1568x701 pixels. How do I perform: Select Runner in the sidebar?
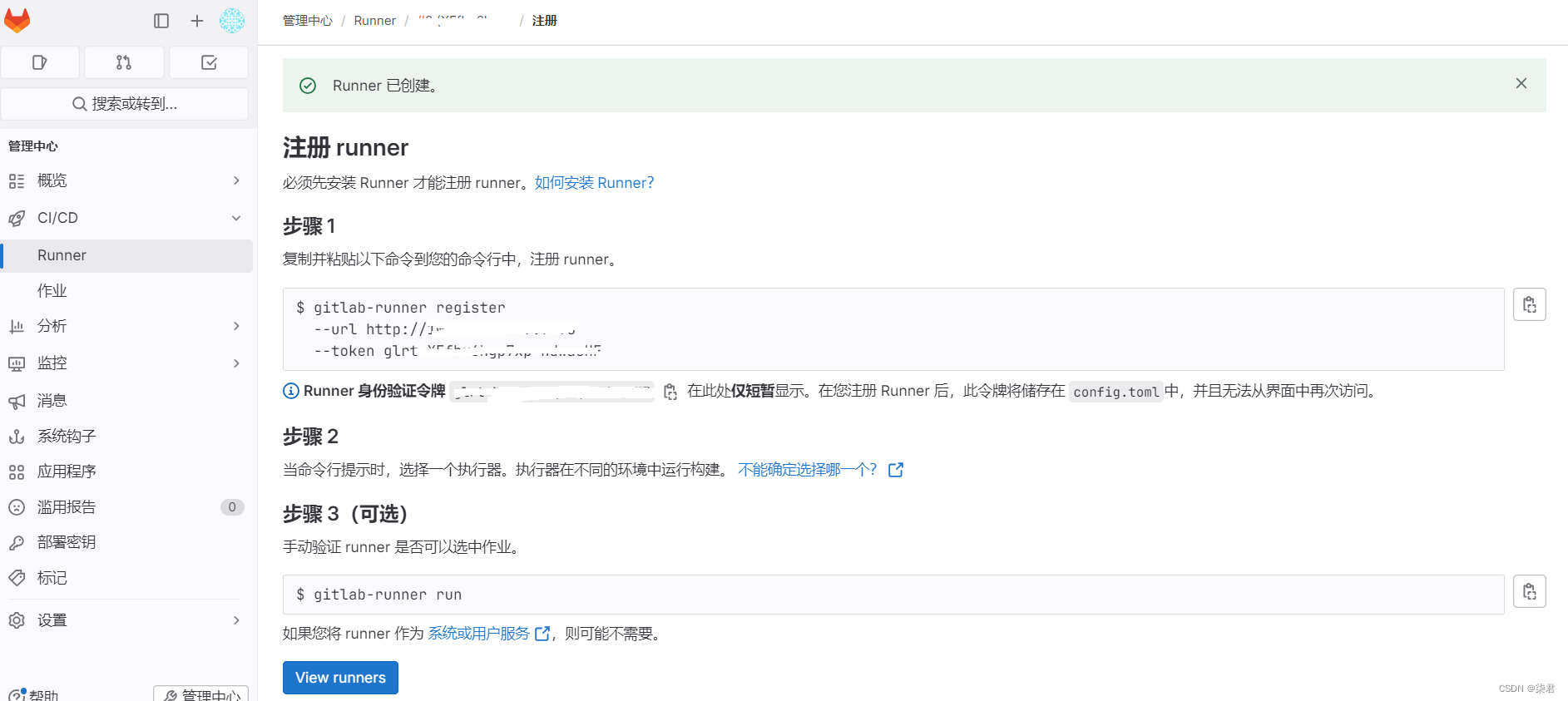pos(126,255)
